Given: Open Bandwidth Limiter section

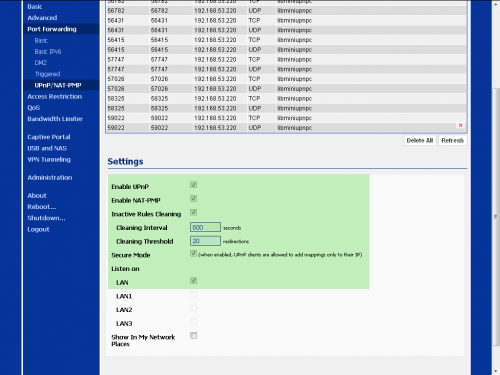Looking at the screenshot, I should 55,119.
